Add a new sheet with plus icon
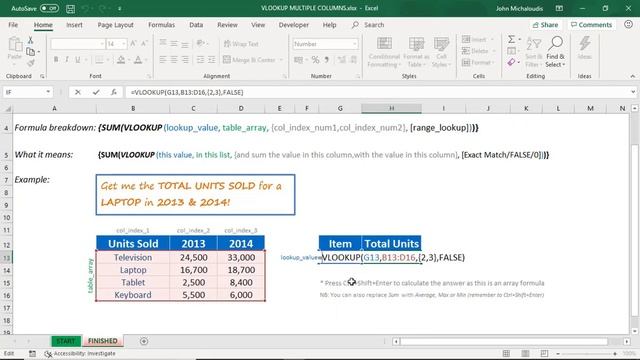 (144, 341)
